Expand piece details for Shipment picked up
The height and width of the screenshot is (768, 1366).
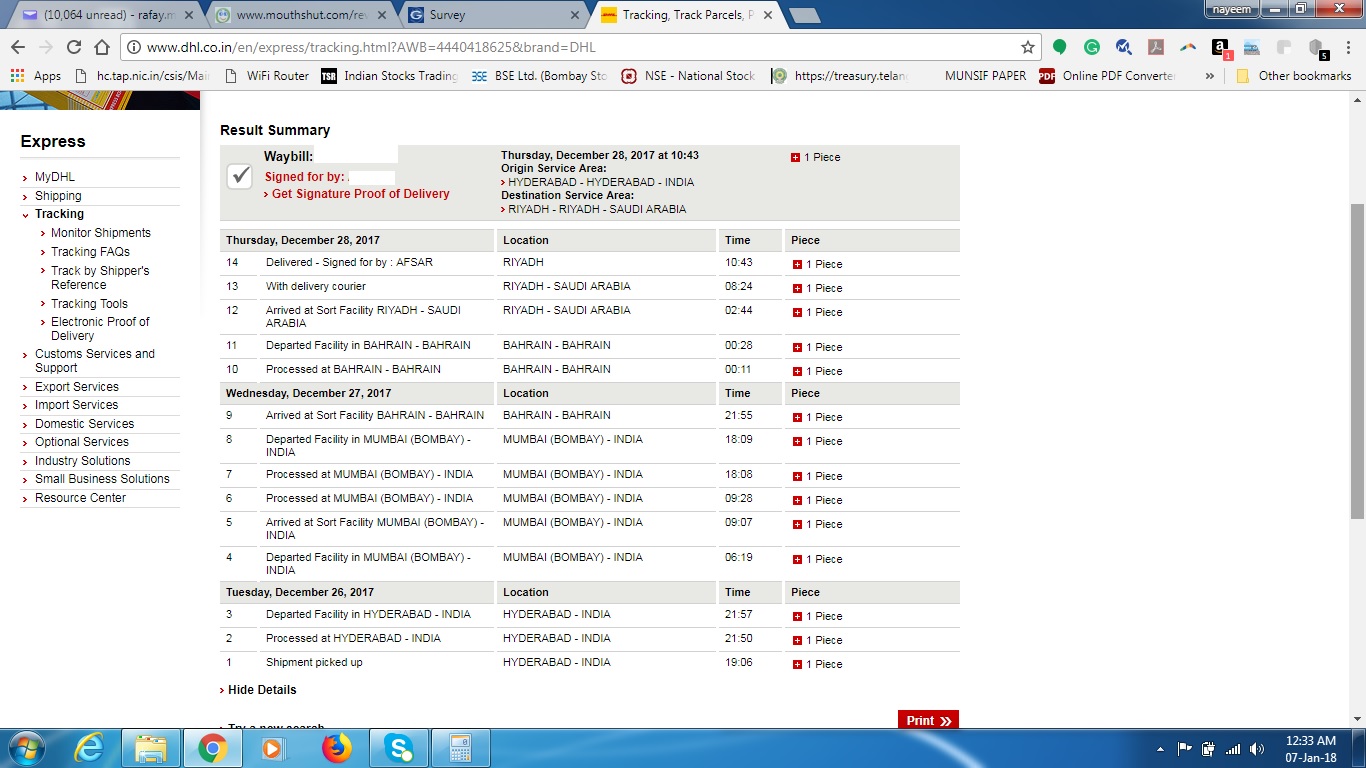click(797, 664)
